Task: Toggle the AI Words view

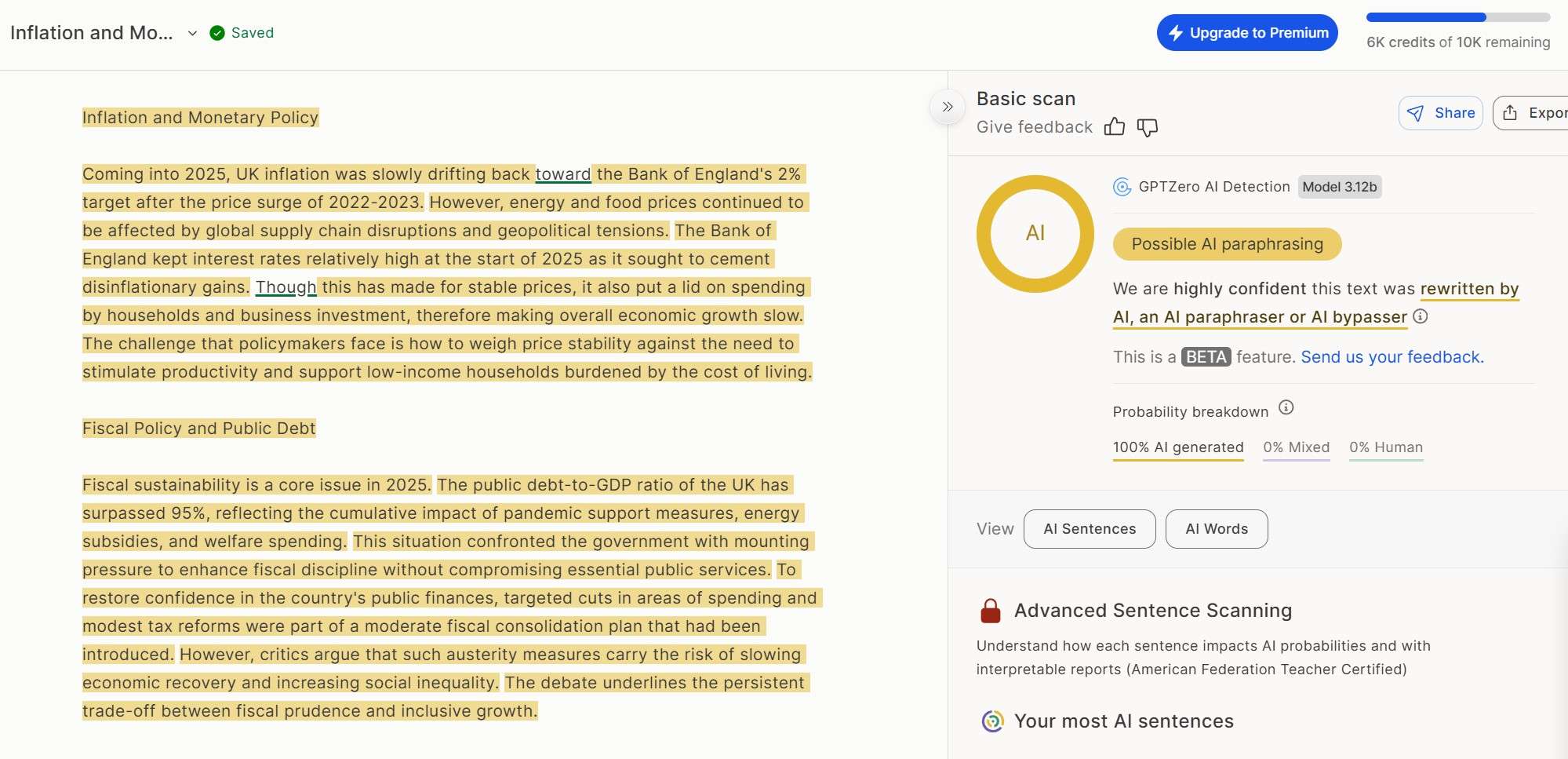Action: click(1216, 529)
